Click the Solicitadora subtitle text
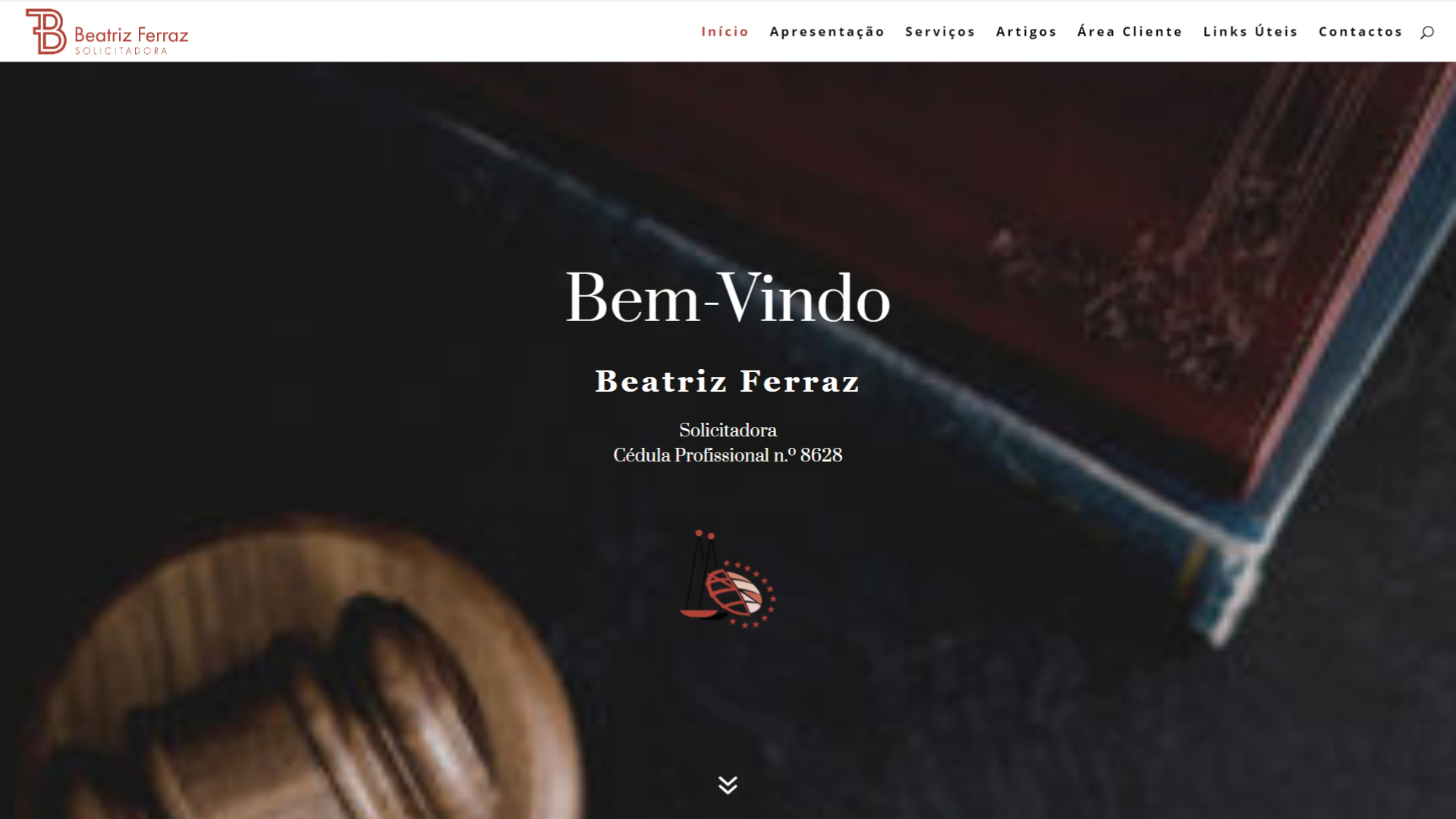Image resolution: width=1456 pixels, height=819 pixels. 728,430
